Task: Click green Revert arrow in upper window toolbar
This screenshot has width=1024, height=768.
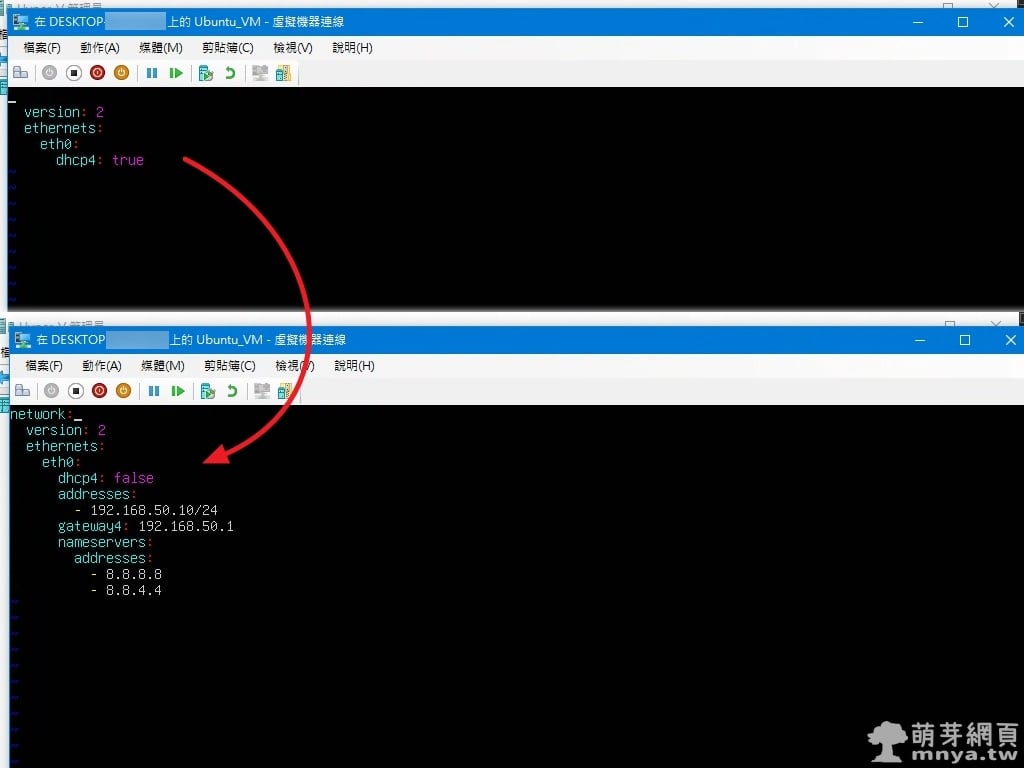Action: (x=230, y=73)
